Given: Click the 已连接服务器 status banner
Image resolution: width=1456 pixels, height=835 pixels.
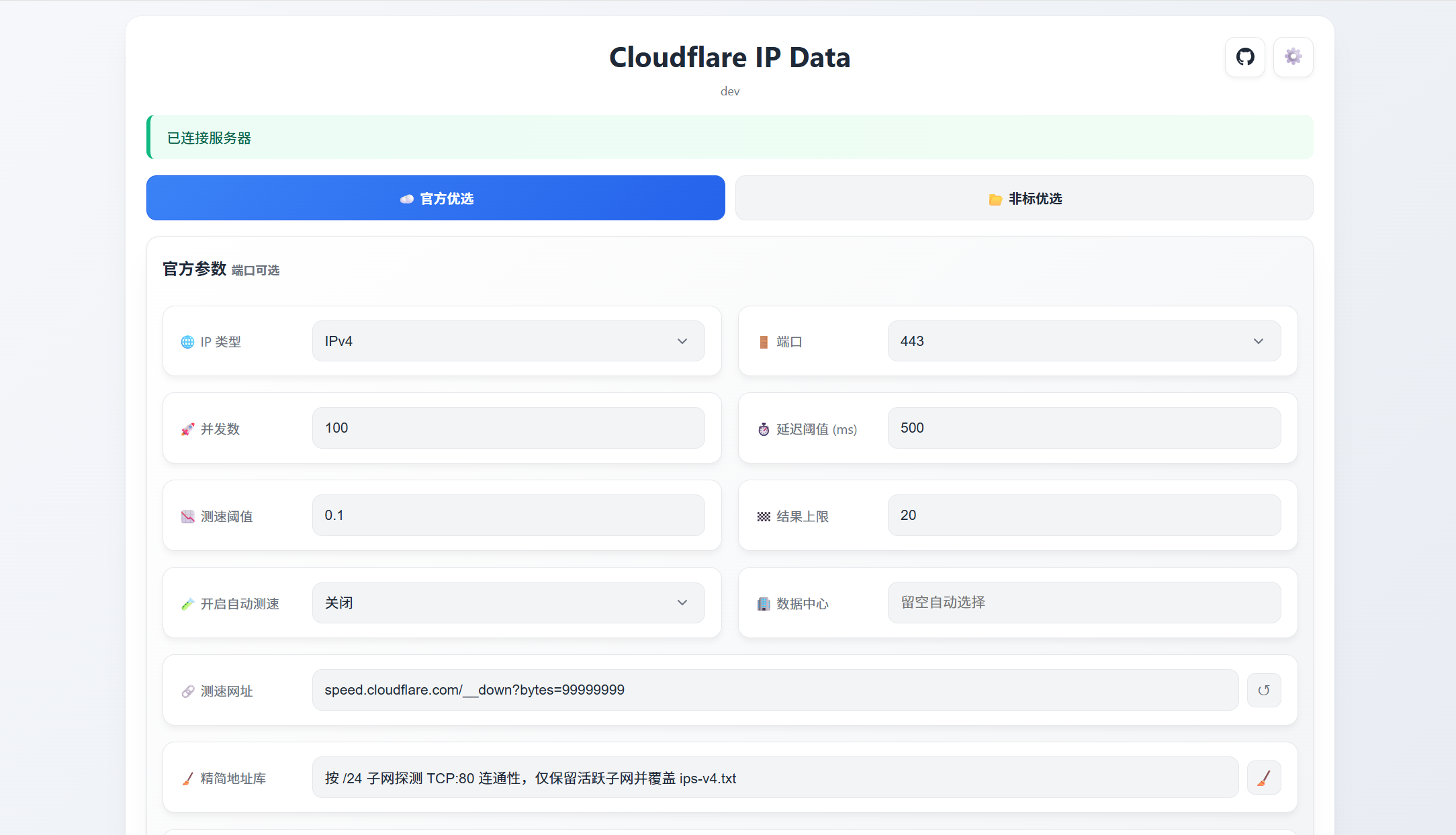Looking at the screenshot, I should [730, 137].
